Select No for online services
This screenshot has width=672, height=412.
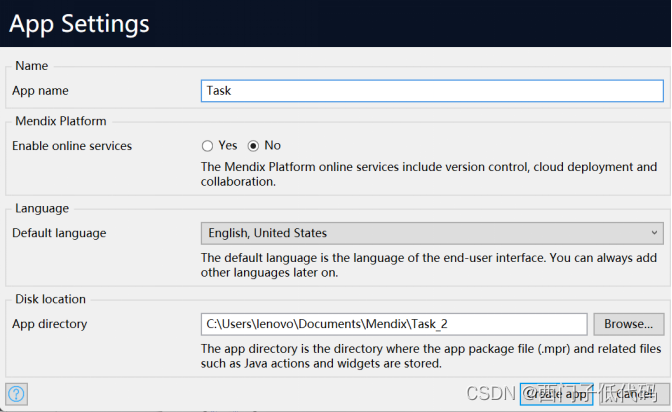pyautogui.click(x=253, y=145)
